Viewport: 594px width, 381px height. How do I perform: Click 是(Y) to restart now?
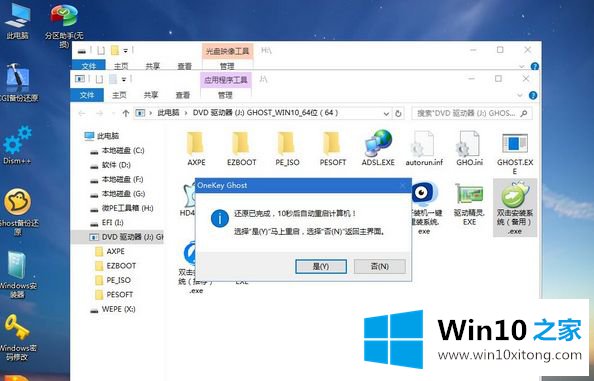[x=321, y=266]
